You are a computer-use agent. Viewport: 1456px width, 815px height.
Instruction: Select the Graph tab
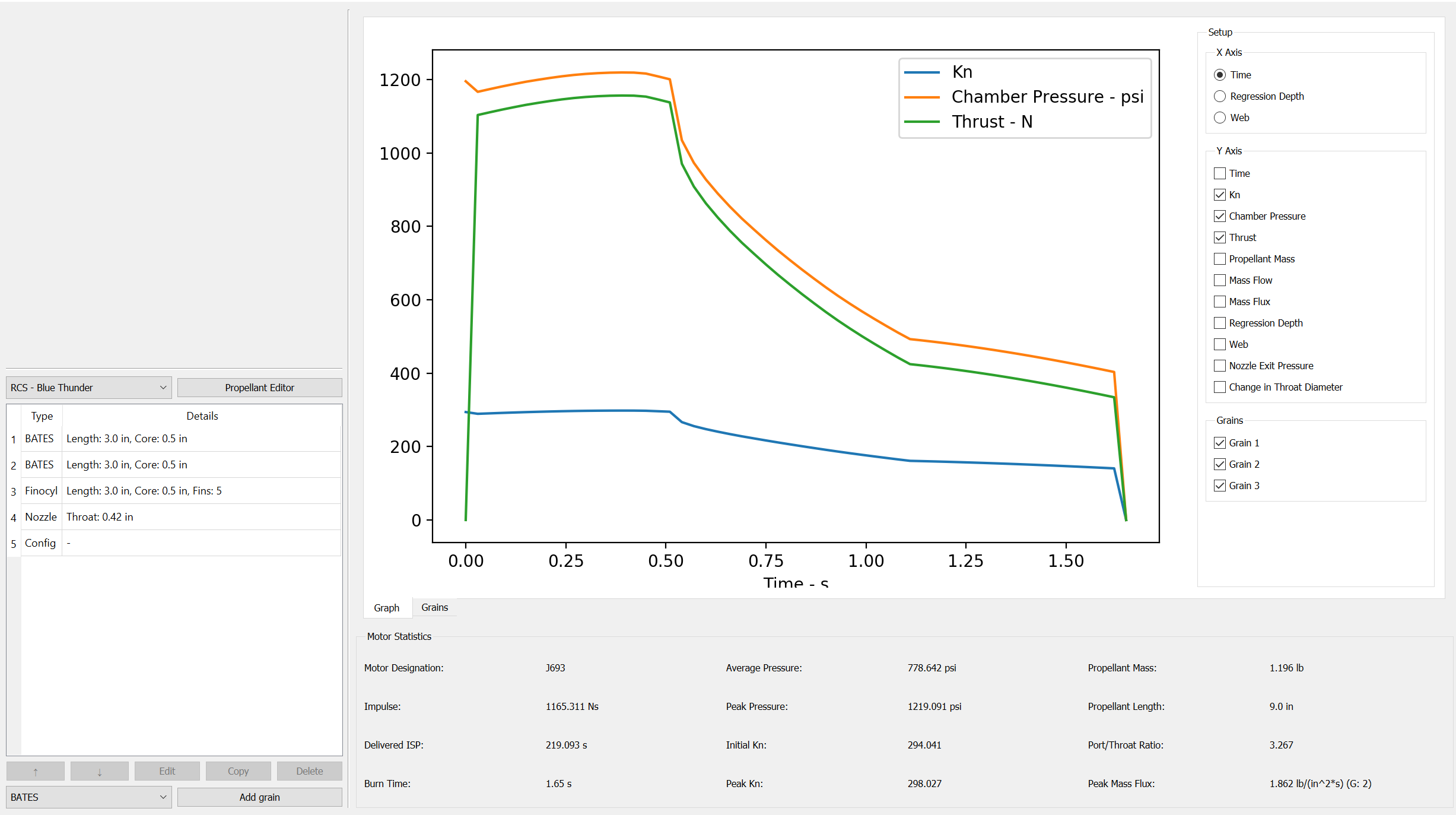(386, 607)
